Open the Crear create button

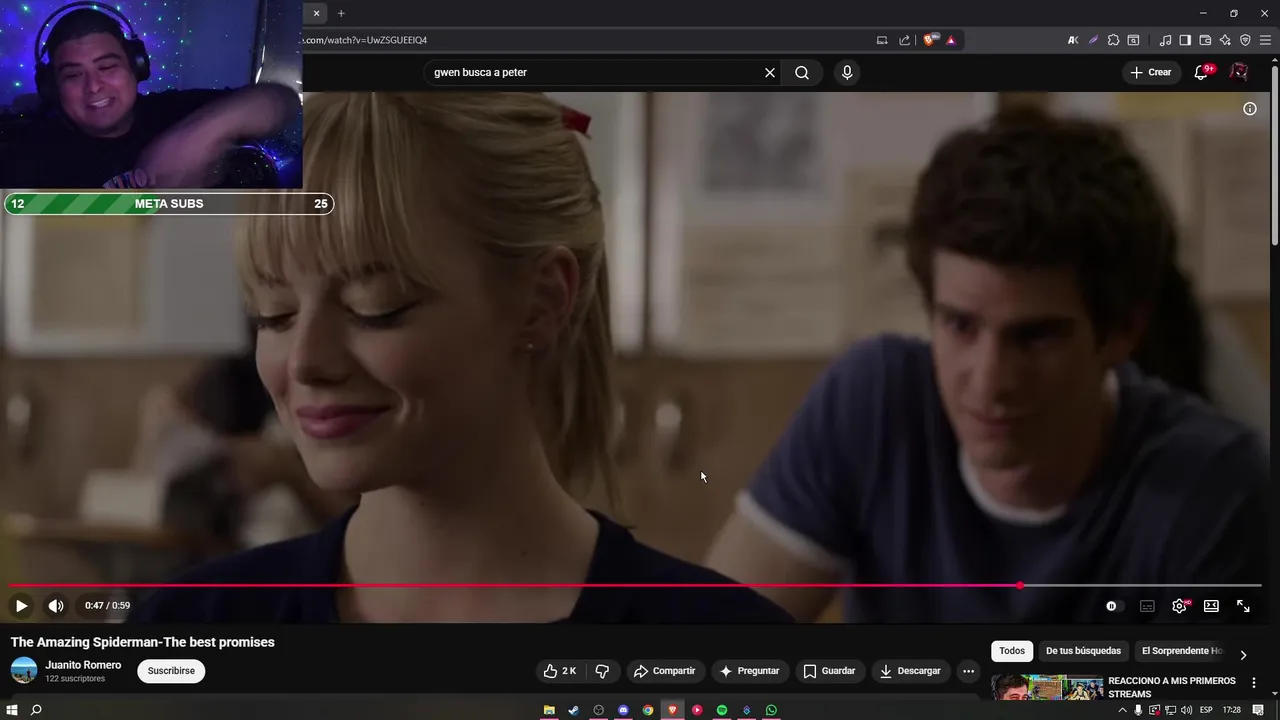pos(1151,72)
